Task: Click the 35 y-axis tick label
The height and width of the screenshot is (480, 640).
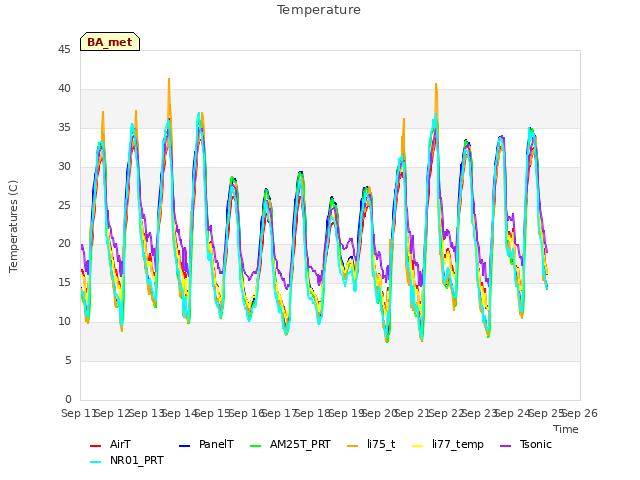Action: [64, 128]
